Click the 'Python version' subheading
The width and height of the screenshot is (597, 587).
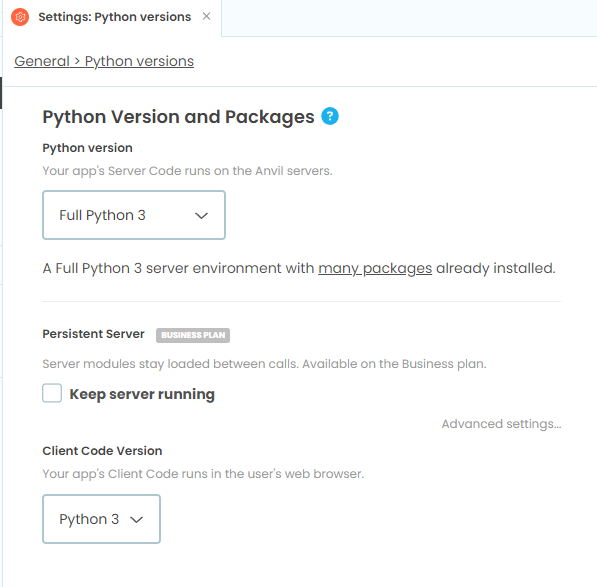click(x=87, y=148)
